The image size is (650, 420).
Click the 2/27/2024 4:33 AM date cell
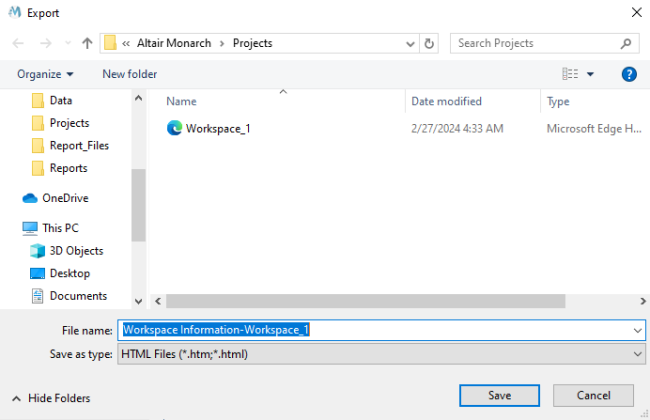457,129
